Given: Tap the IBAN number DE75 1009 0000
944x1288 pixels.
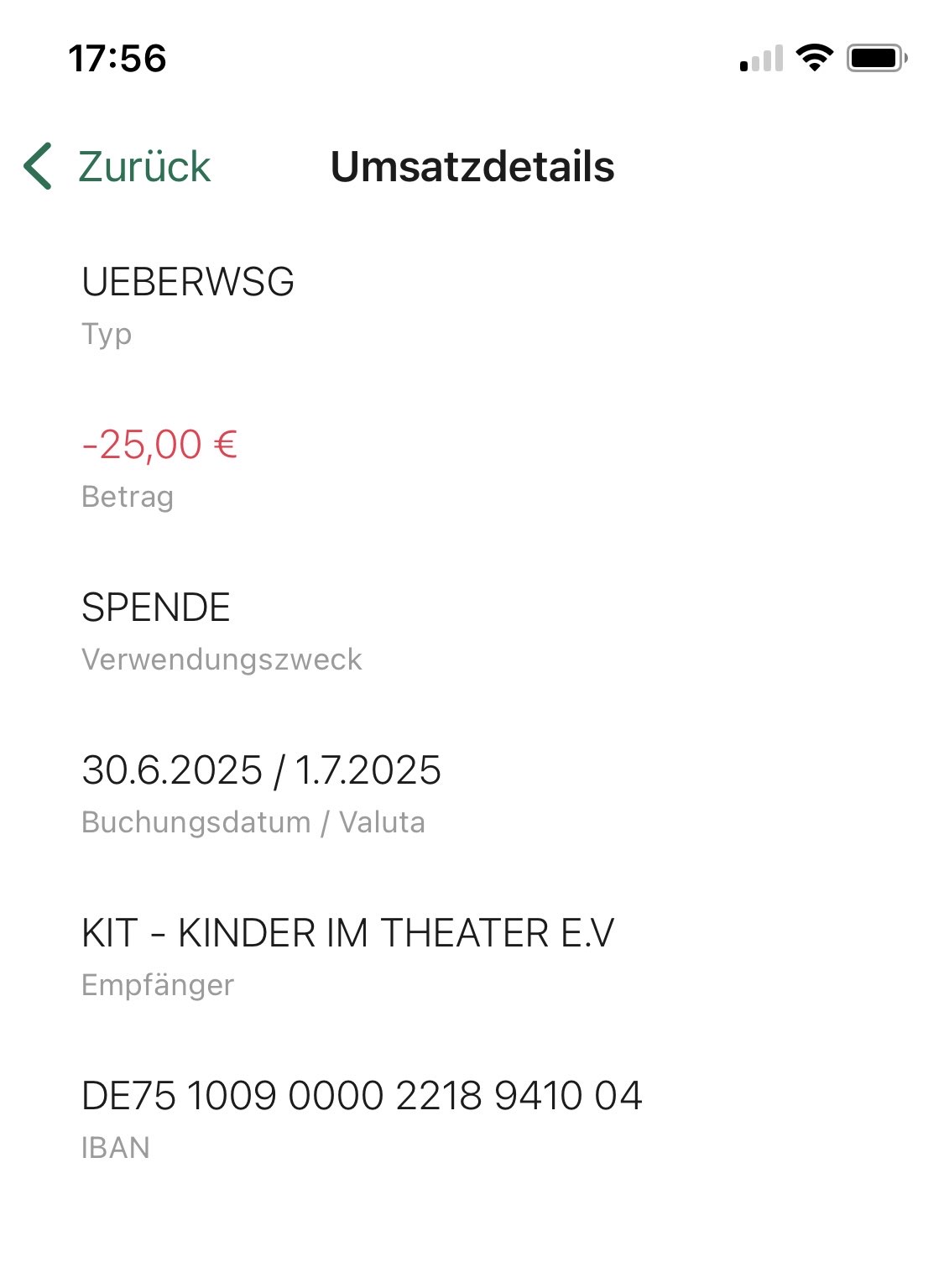Looking at the screenshot, I should (362, 1096).
